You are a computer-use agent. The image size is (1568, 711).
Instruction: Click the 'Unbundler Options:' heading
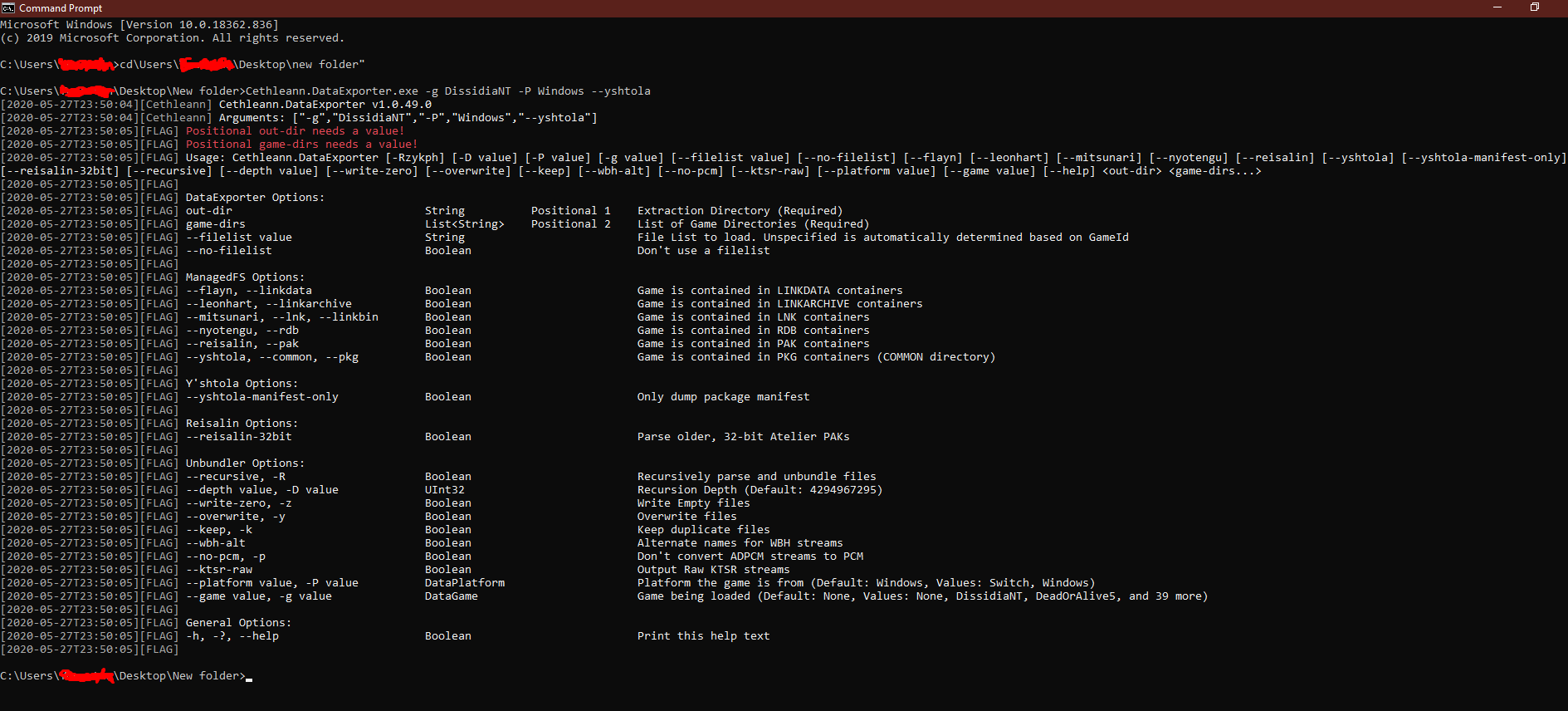coord(246,463)
